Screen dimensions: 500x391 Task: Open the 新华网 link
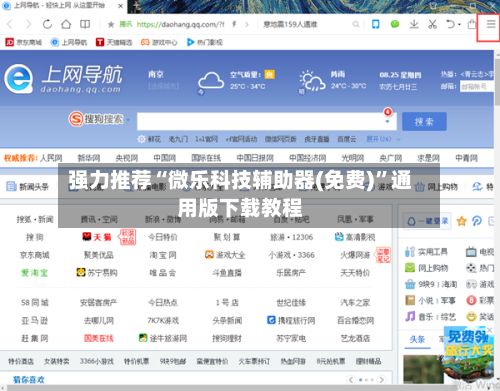point(89,158)
